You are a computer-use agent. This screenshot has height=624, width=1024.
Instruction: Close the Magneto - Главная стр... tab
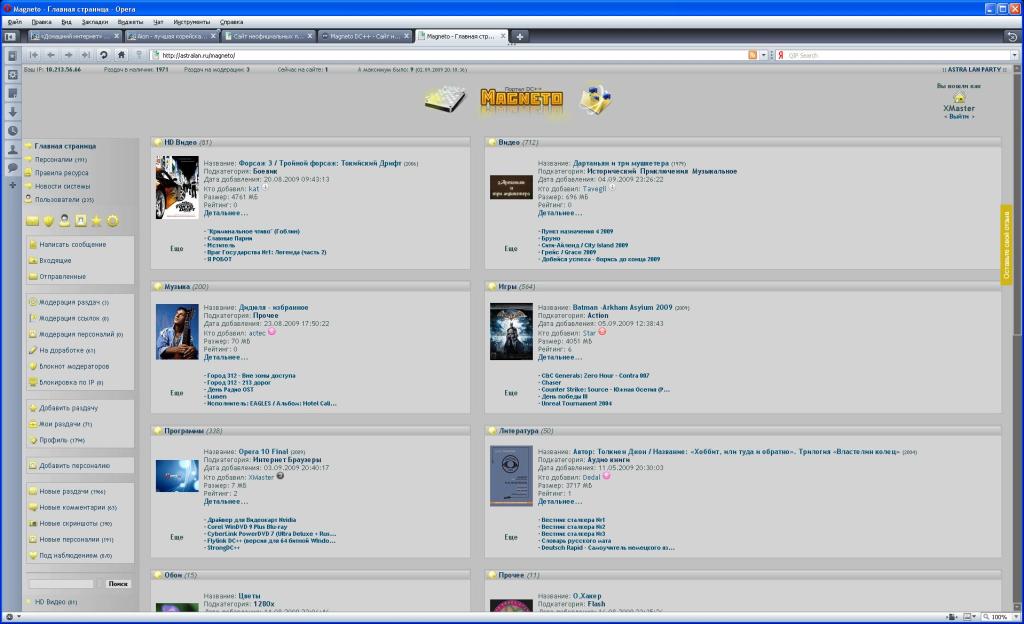tap(503, 37)
